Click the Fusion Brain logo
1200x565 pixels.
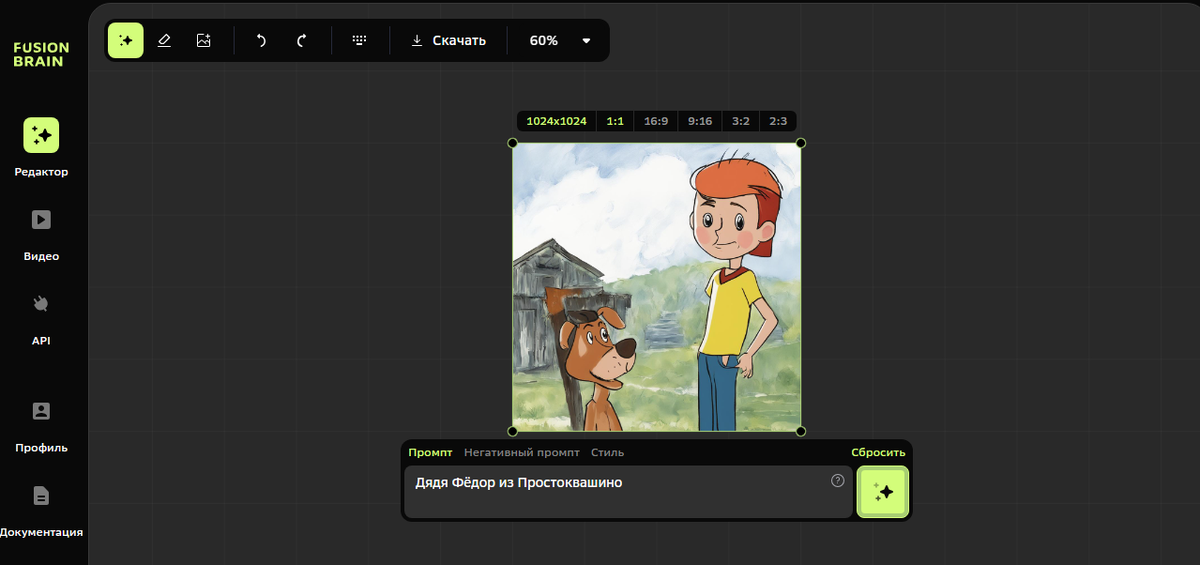click(x=41, y=54)
